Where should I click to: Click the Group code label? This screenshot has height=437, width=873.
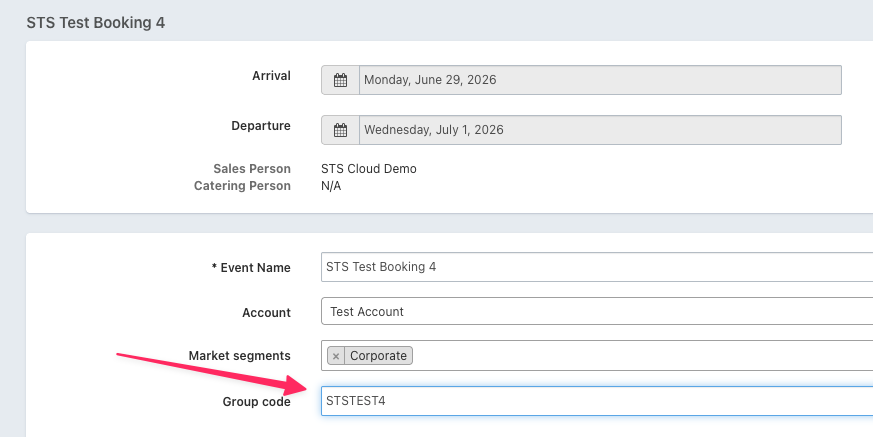[256, 402]
